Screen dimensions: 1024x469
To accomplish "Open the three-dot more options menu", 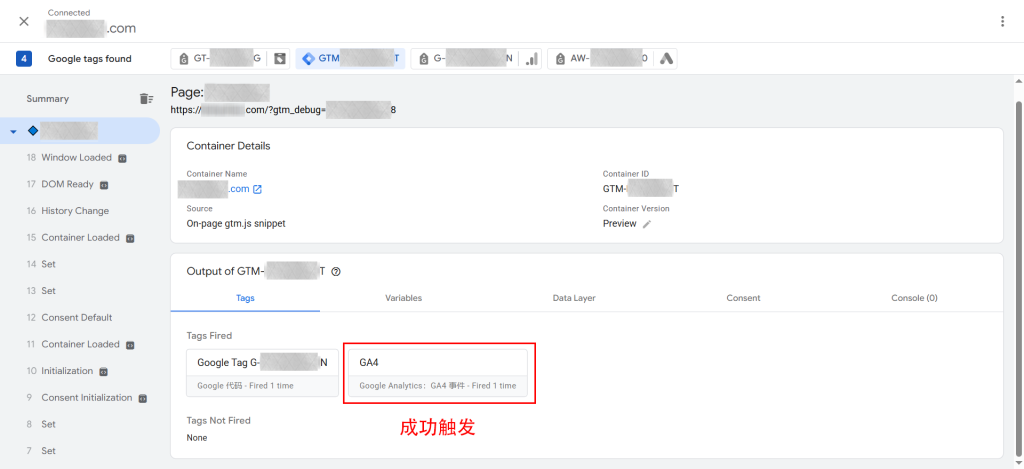I will [1002, 22].
